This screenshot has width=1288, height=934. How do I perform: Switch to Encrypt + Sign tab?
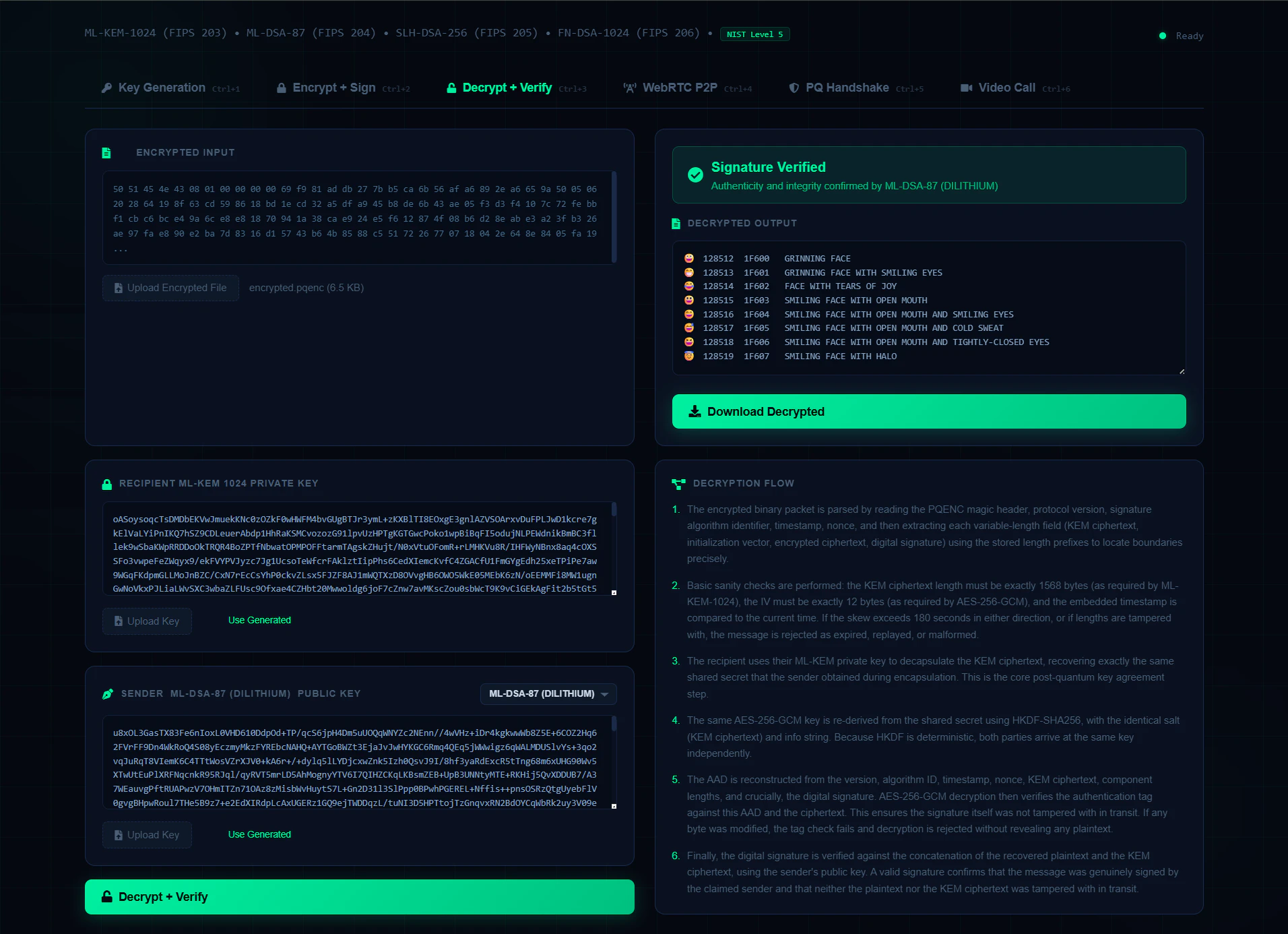click(x=343, y=88)
